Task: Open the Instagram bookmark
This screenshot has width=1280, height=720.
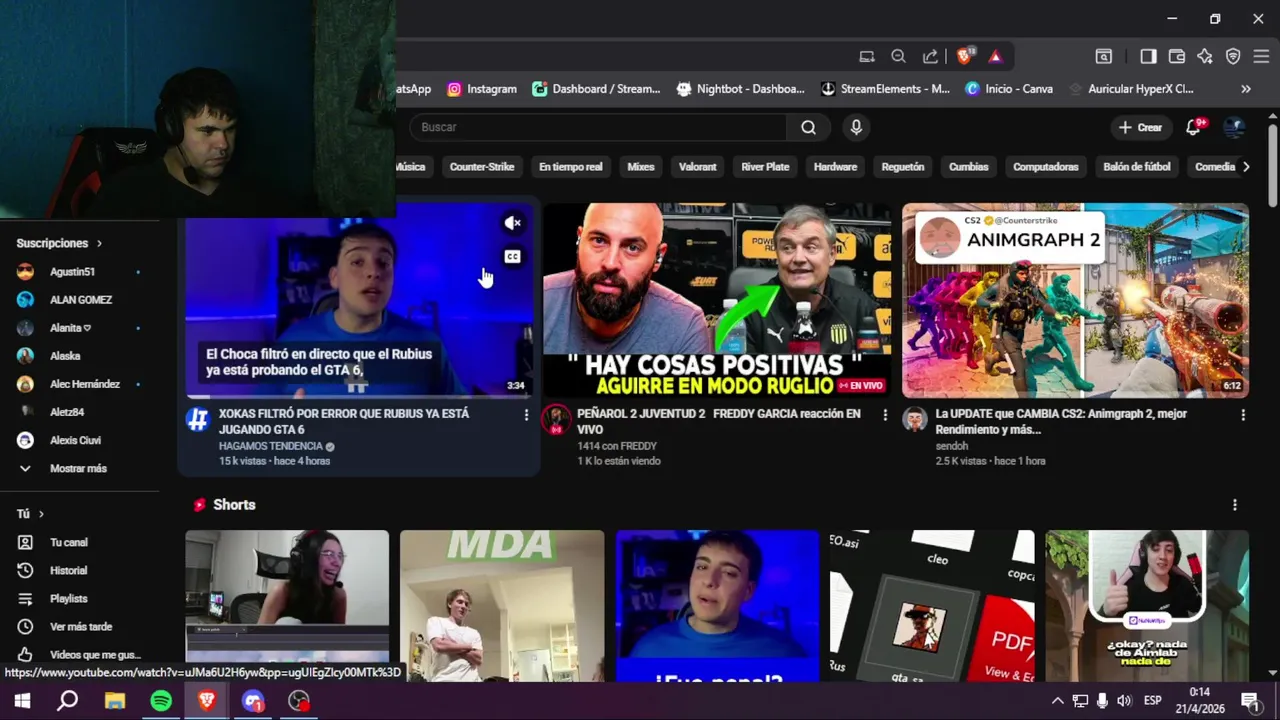Action: 482,89
